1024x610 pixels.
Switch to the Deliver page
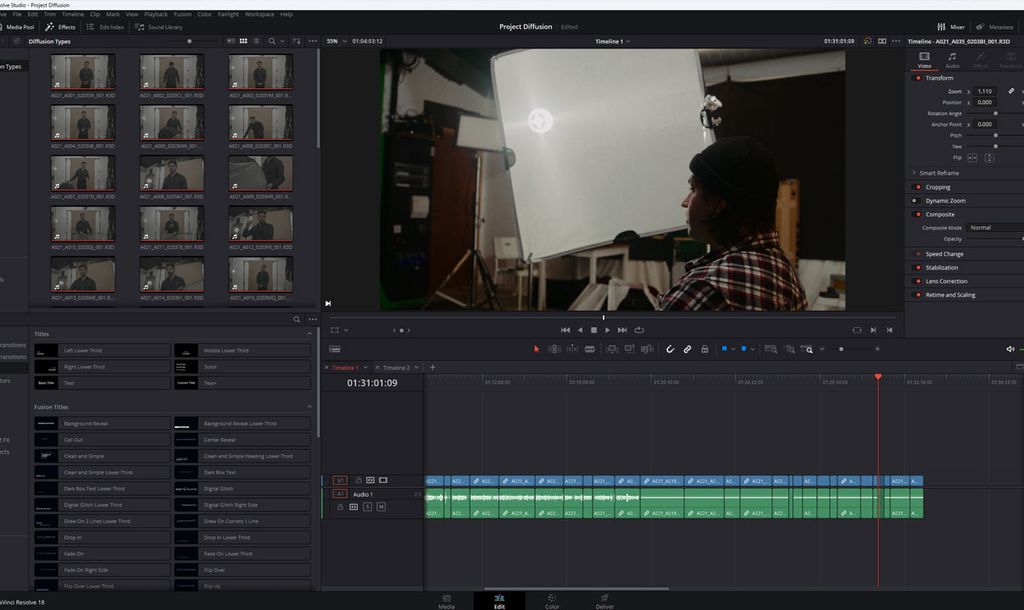(x=604, y=600)
